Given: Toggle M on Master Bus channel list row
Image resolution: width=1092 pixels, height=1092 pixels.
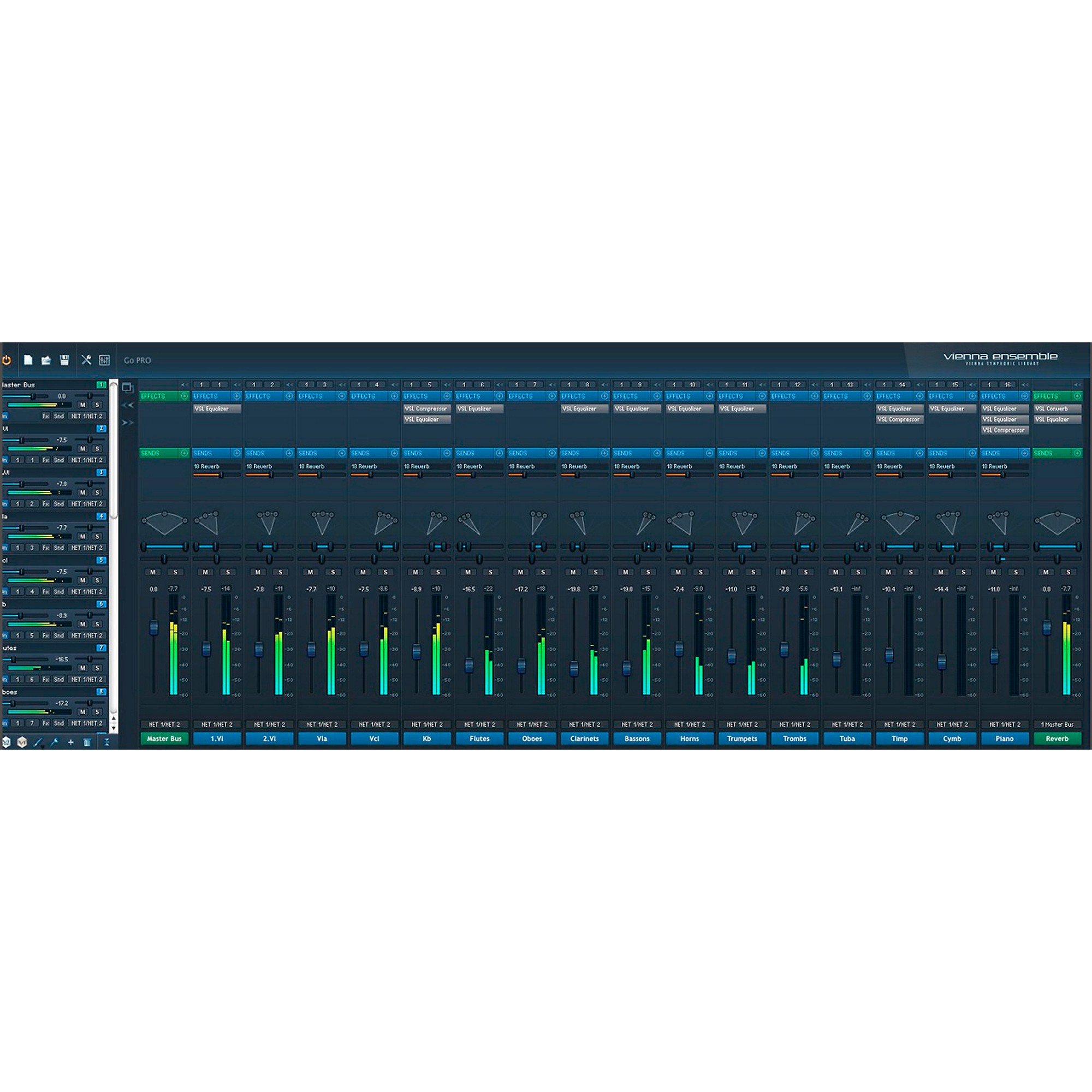Looking at the screenshot, I should pyautogui.click(x=82, y=405).
